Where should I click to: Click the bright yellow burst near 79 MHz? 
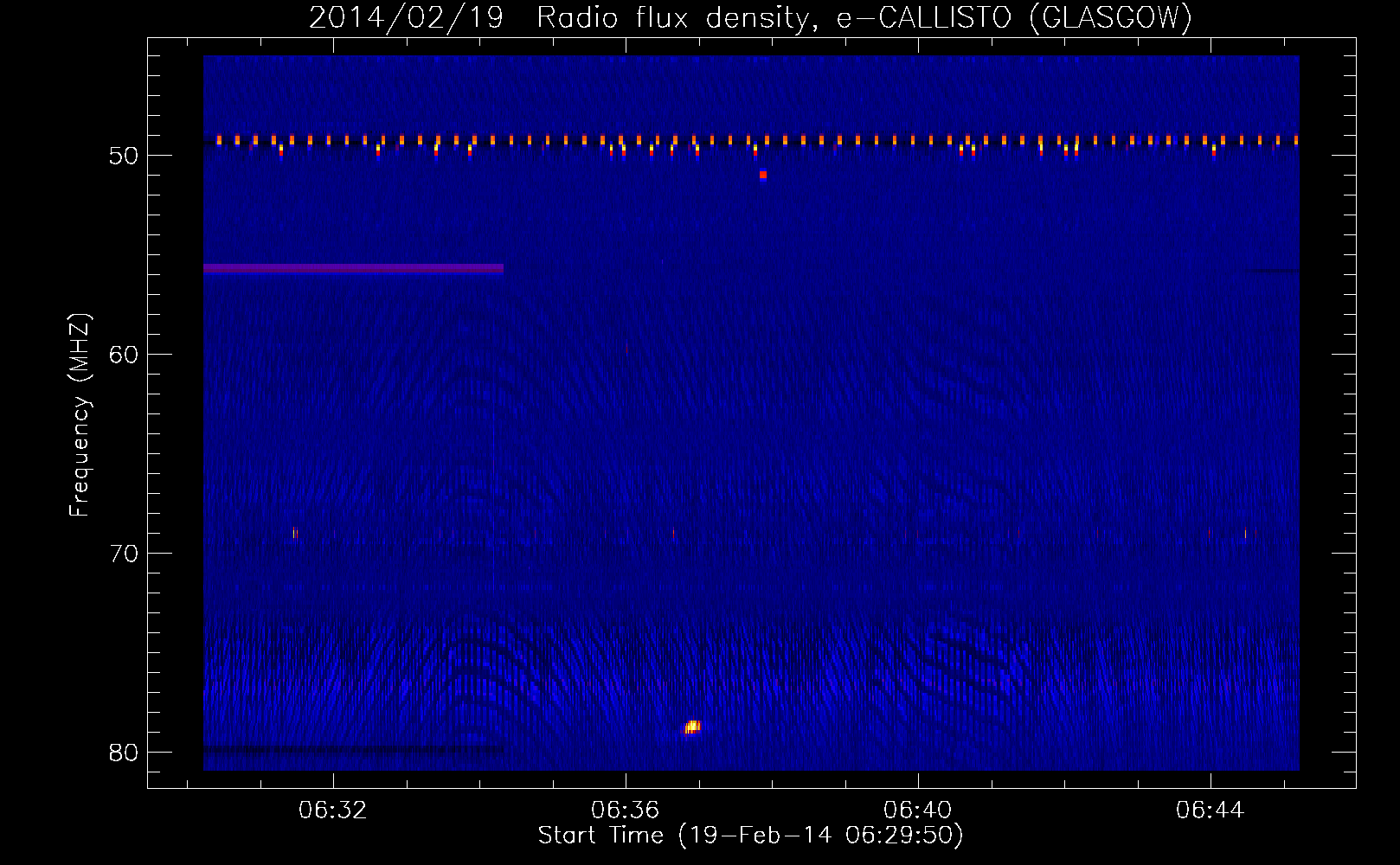click(x=692, y=727)
